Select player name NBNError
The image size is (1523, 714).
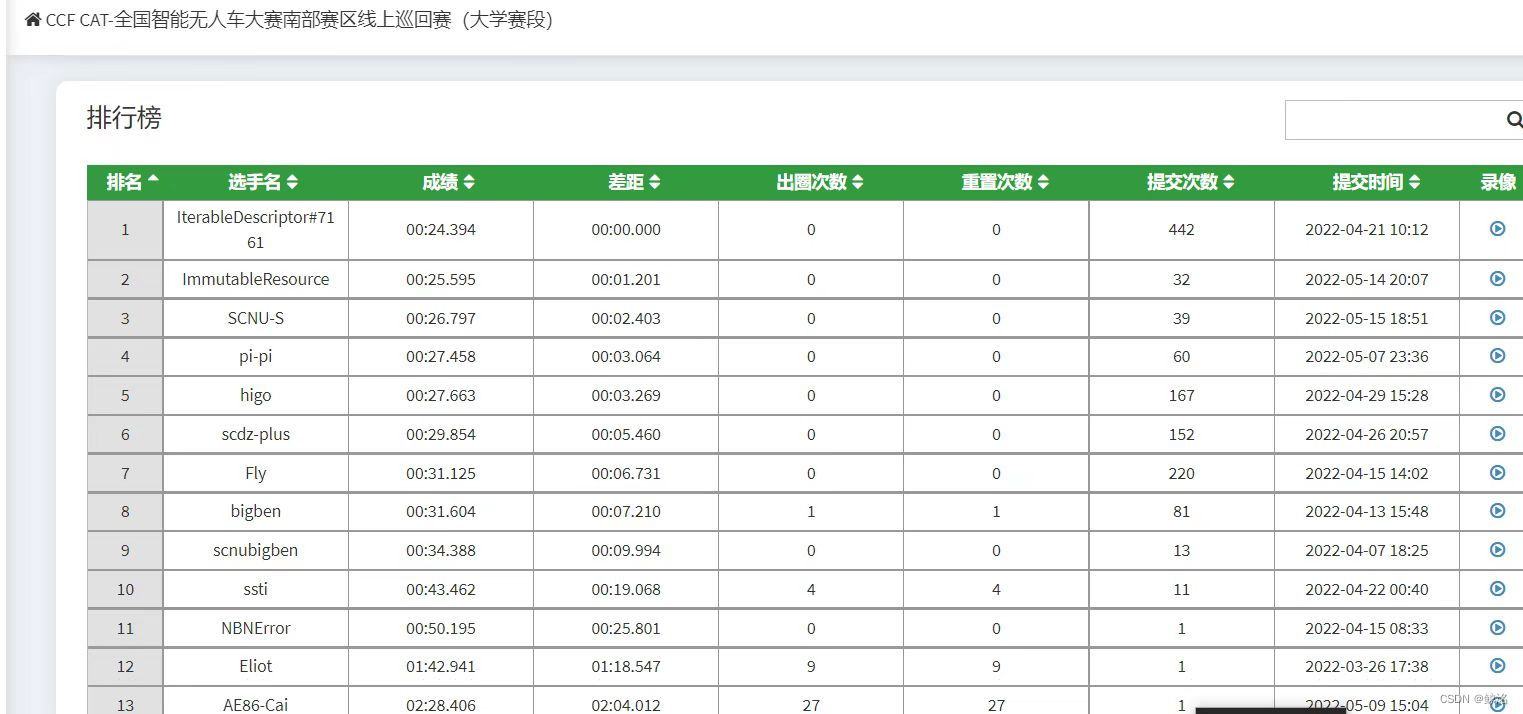pyautogui.click(x=256, y=628)
